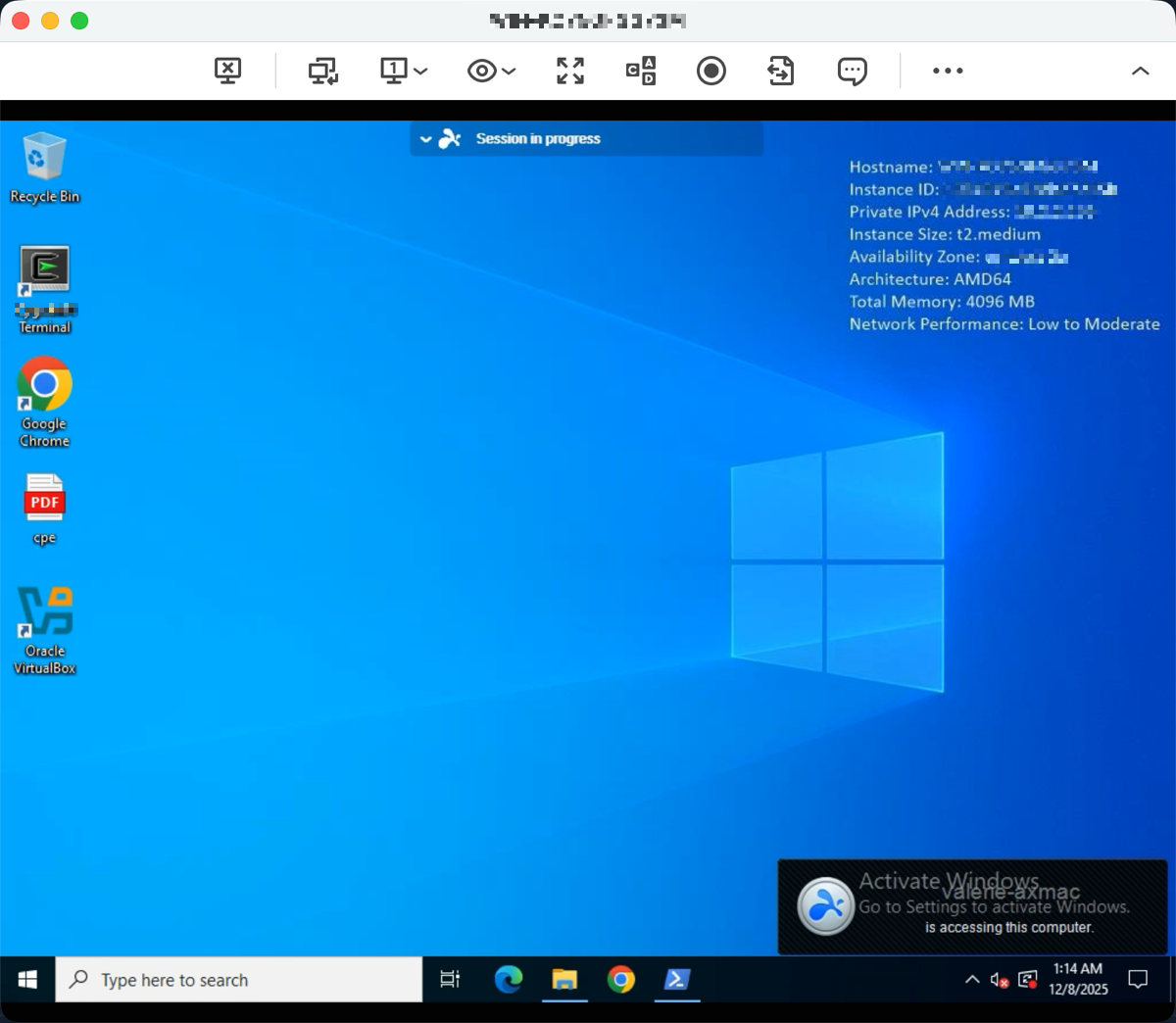
Task: Open the paste clipboard text tool
Action: [640, 71]
